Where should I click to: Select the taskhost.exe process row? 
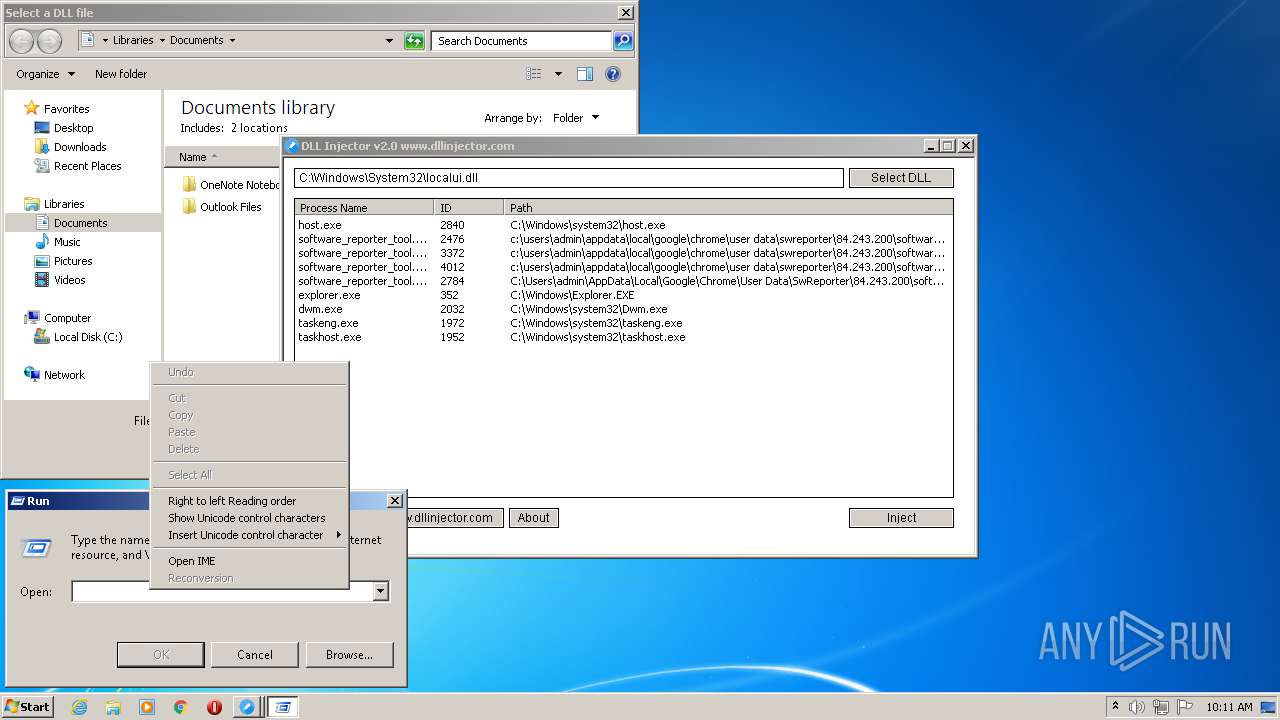tap(623, 337)
